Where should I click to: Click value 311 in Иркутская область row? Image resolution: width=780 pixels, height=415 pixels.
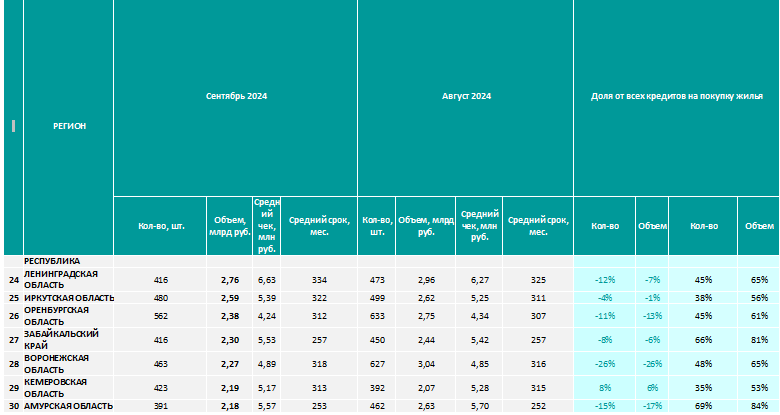click(538, 298)
